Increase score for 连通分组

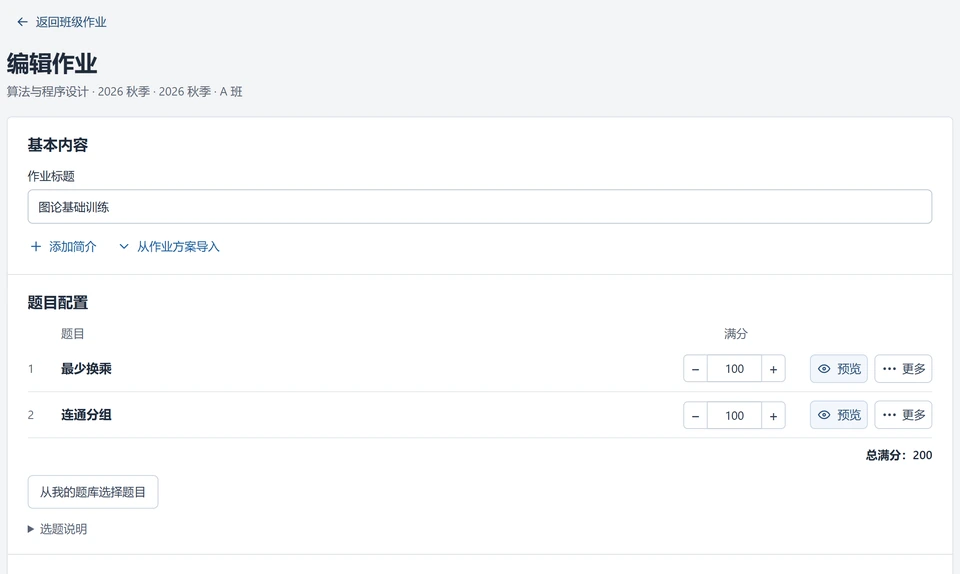pyautogui.click(x=773, y=416)
